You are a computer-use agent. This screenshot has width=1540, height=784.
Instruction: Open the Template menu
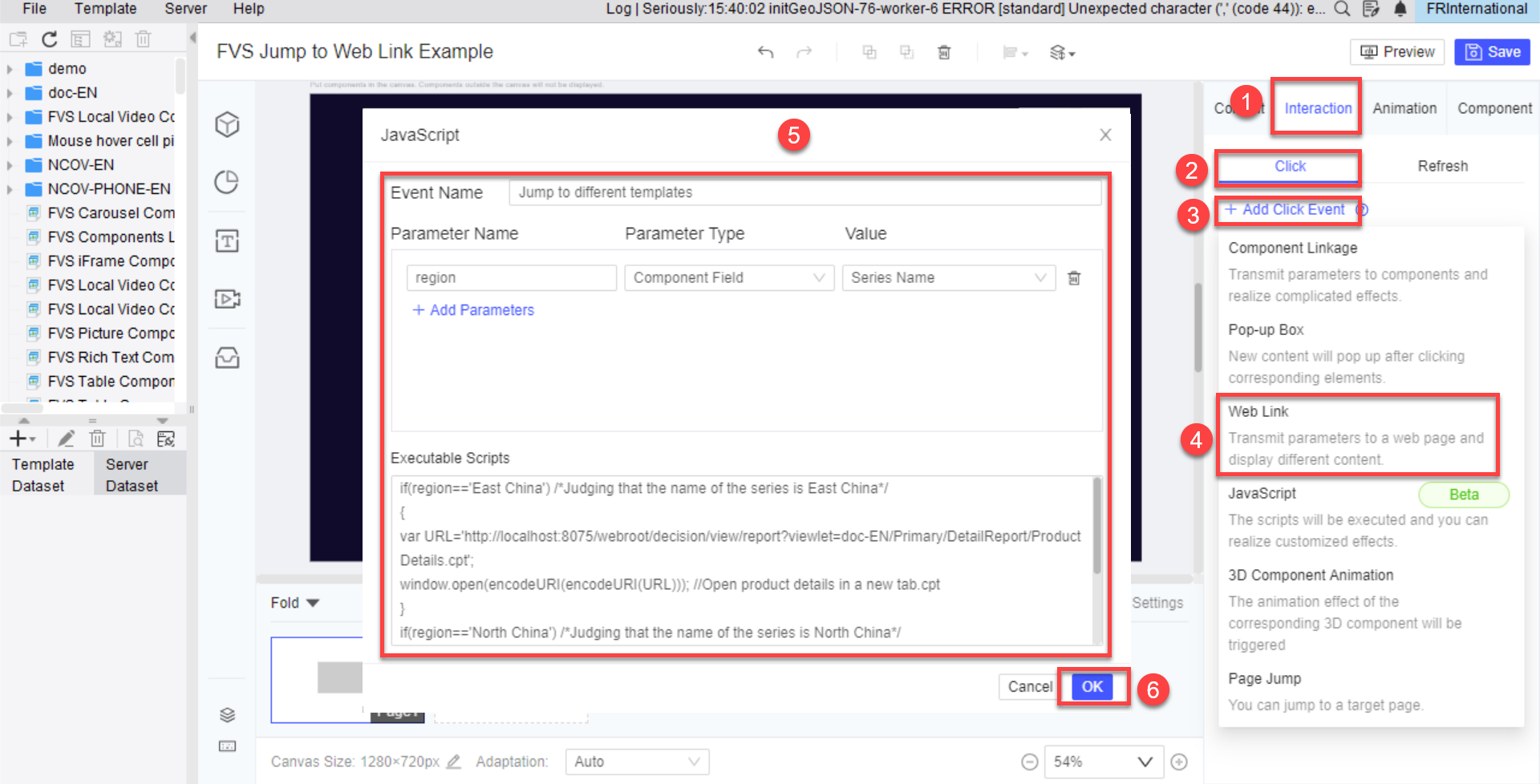105,9
